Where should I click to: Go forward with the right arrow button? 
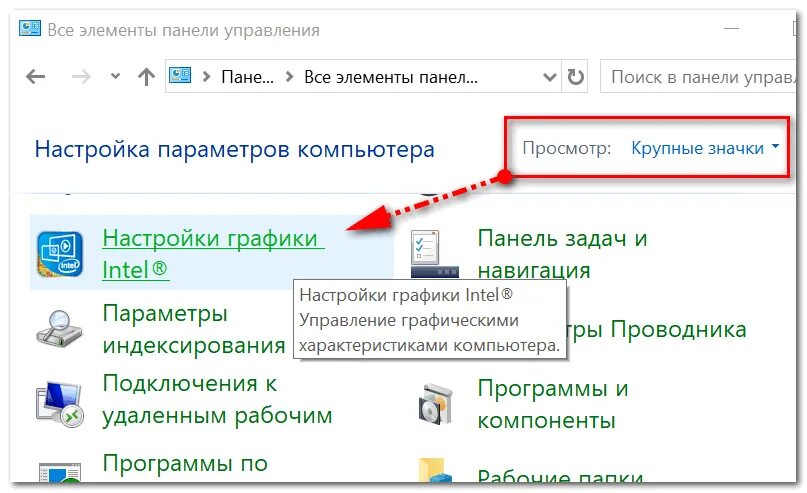[x=81, y=77]
